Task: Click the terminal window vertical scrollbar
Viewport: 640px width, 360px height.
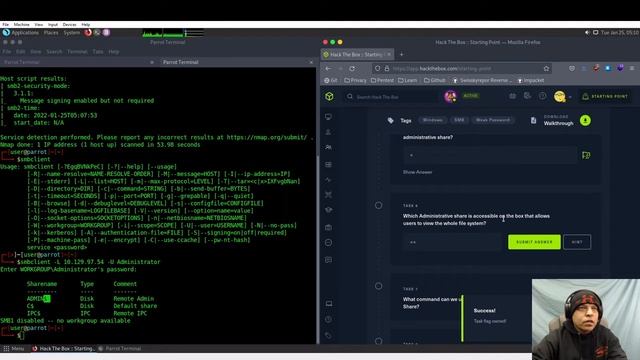Action: [x=318, y=249]
